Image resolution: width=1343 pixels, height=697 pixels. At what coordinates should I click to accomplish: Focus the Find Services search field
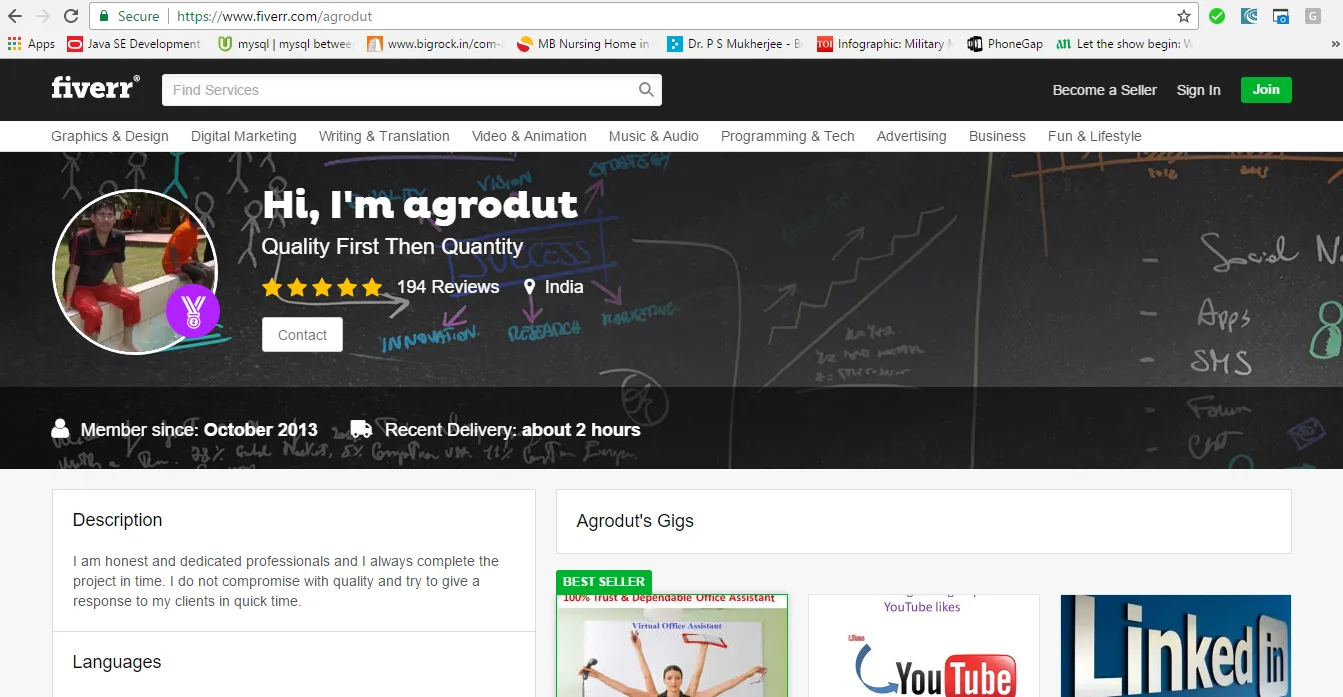pos(400,90)
